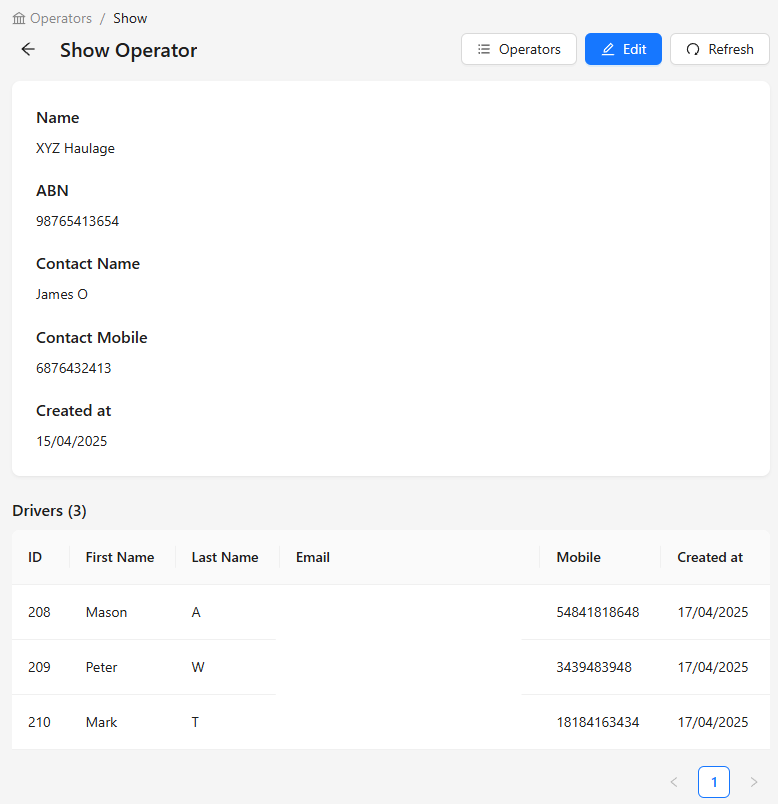The height and width of the screenshot is (804, 778).
Task: Select the driver row for Mason
Action: tap(391, 612)
